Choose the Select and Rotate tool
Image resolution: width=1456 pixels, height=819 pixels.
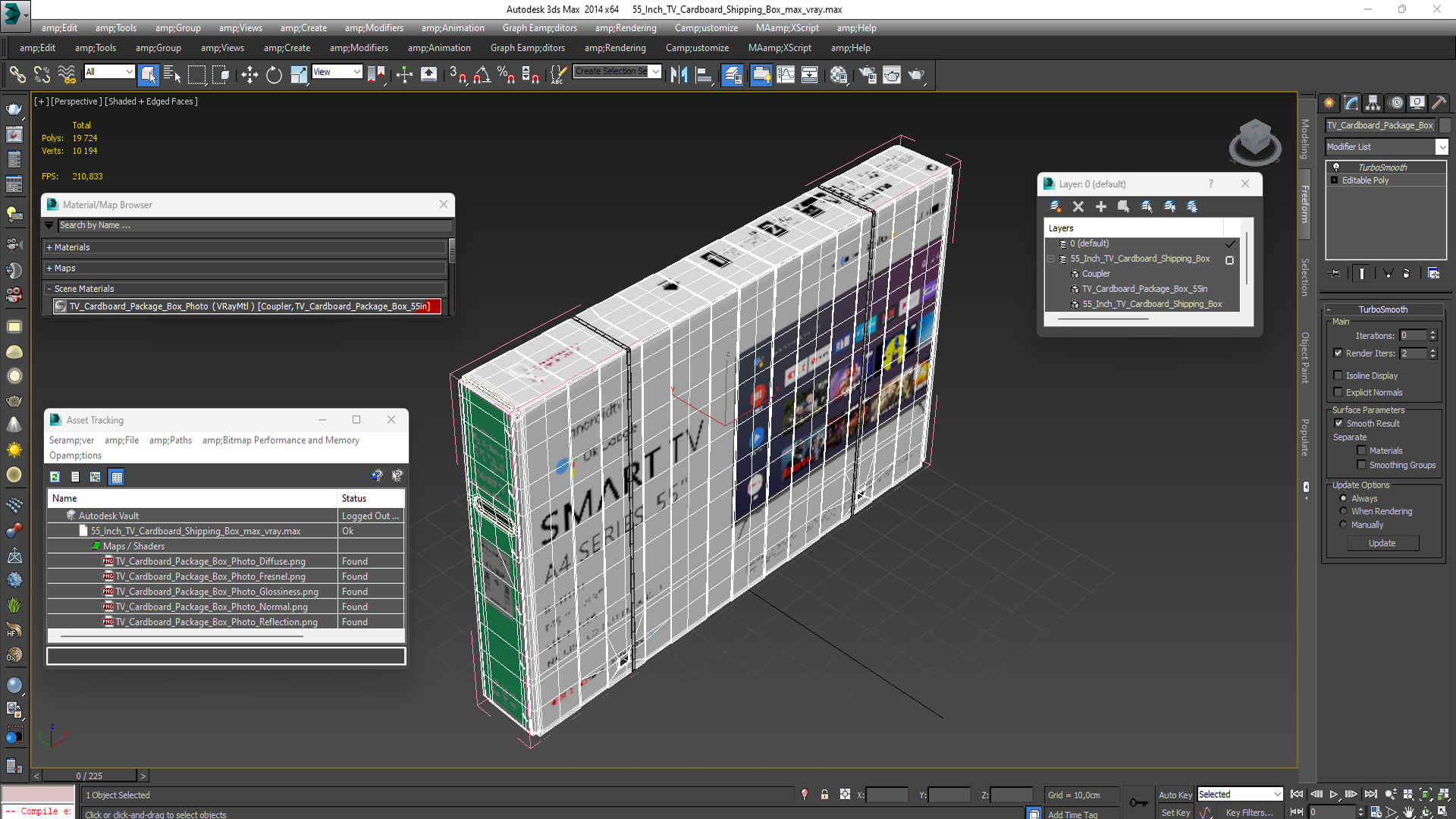point(274,74)
